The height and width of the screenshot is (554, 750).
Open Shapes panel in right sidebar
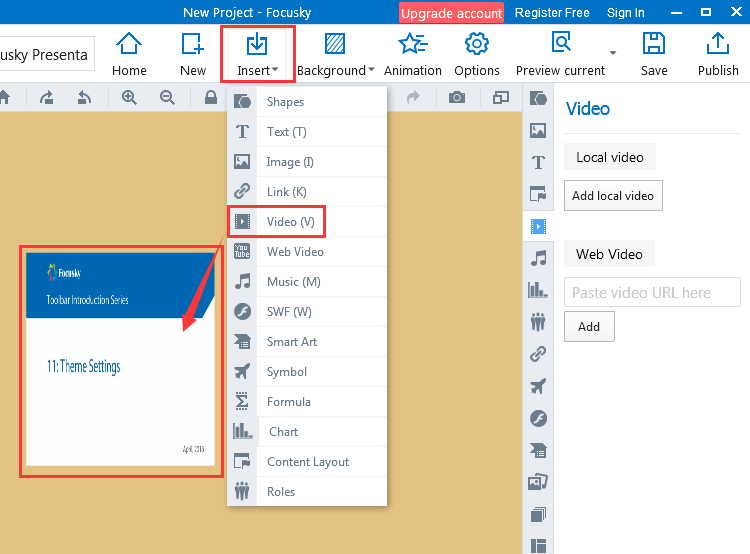pos(538,99)
